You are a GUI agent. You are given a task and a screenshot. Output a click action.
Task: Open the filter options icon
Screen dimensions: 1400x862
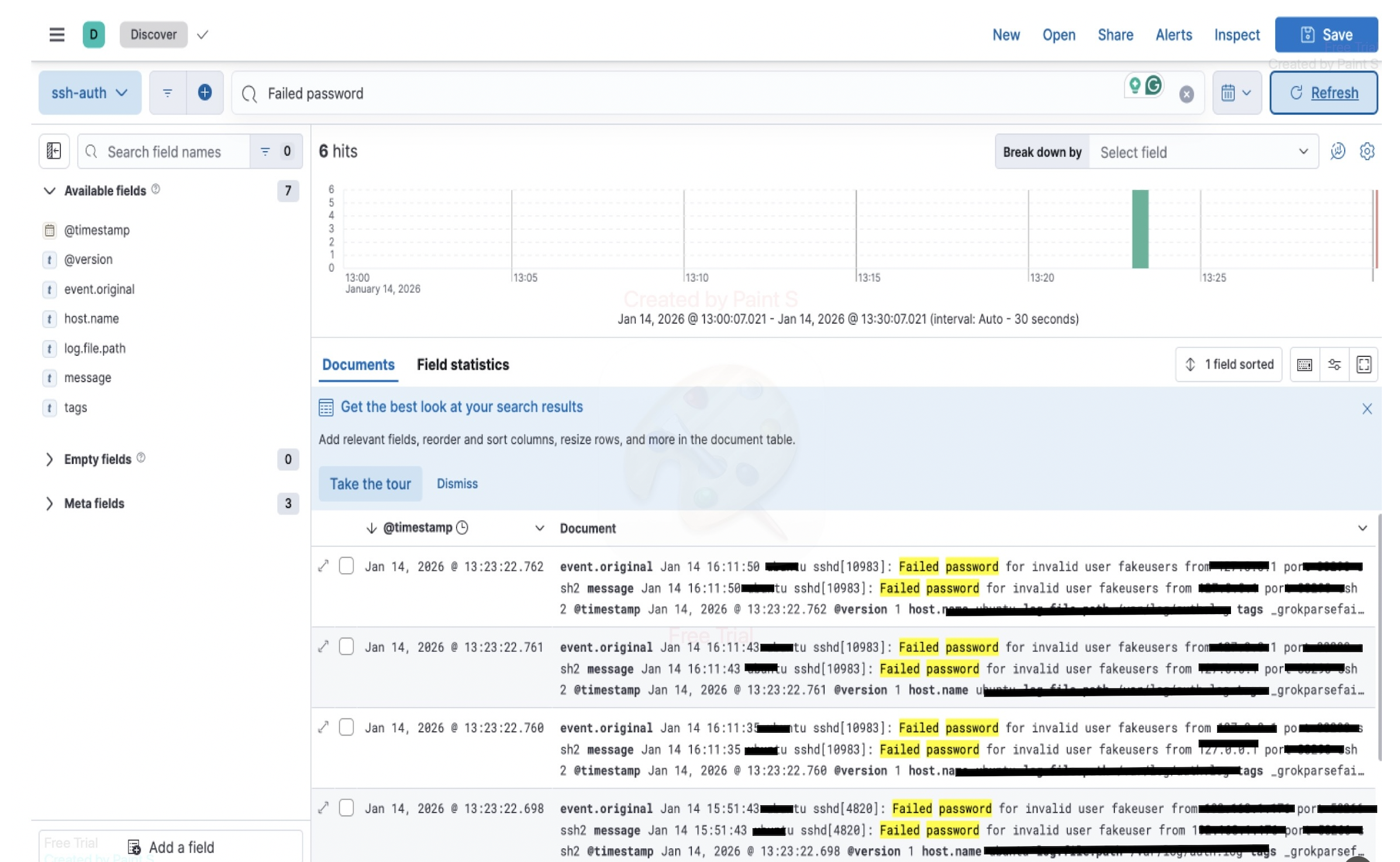point(167,93)
